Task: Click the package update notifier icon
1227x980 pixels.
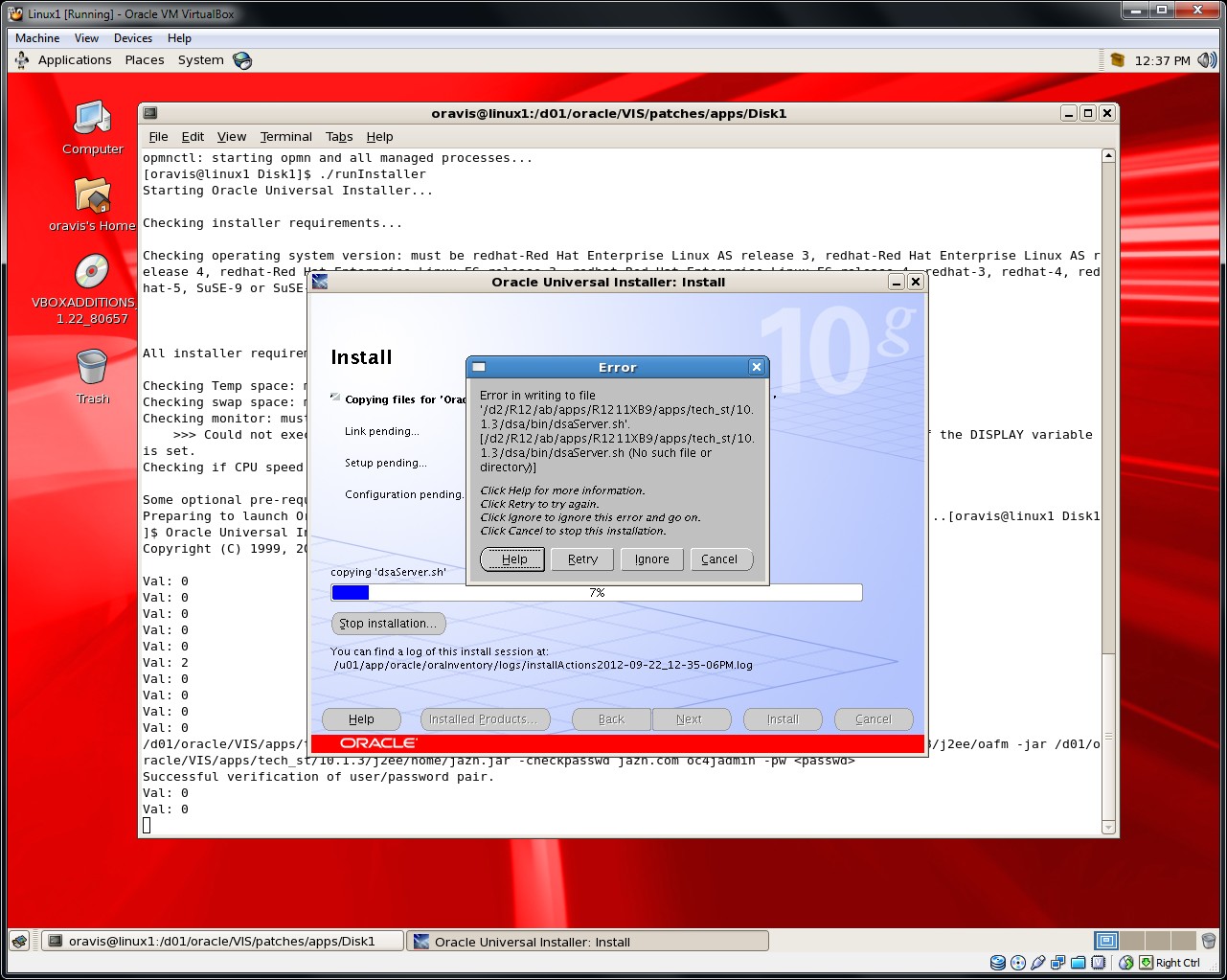Action: (1117, 60)
